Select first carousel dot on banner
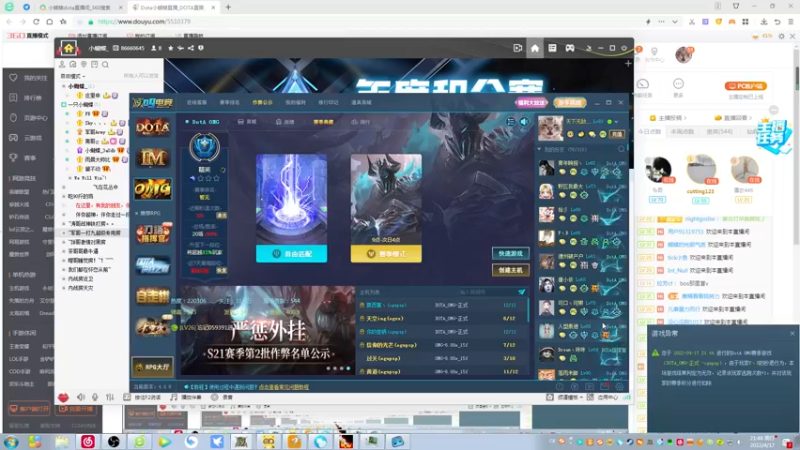Image resolution: width=800 pixels, height=450 pixels. tap(329, 368)
